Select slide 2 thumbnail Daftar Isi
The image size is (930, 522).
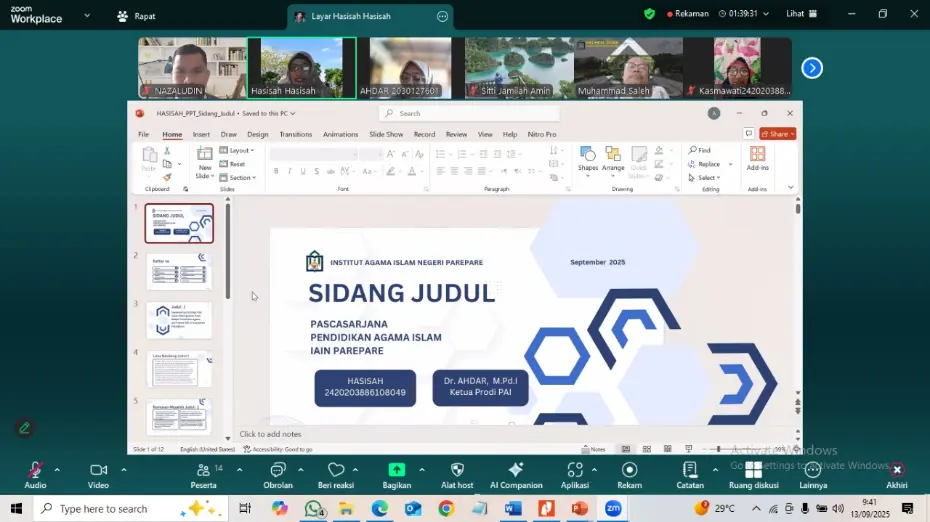pyautogui.click(x=179, y=272)
